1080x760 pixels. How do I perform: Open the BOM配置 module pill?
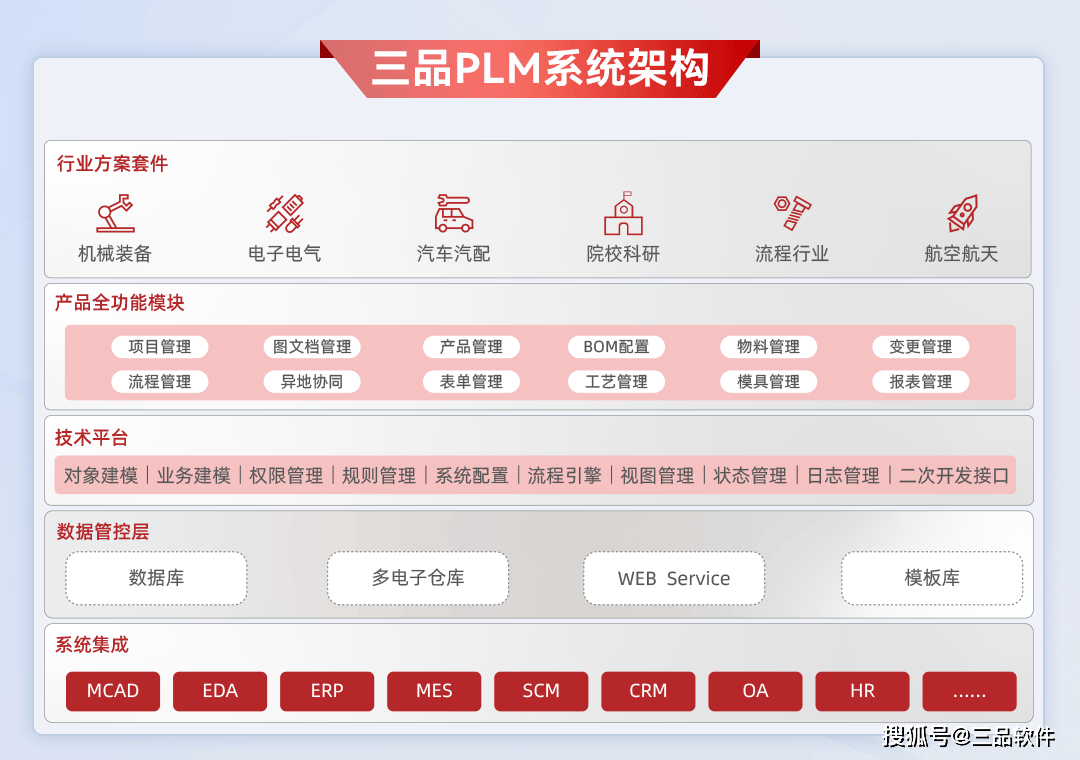[616, 347]
